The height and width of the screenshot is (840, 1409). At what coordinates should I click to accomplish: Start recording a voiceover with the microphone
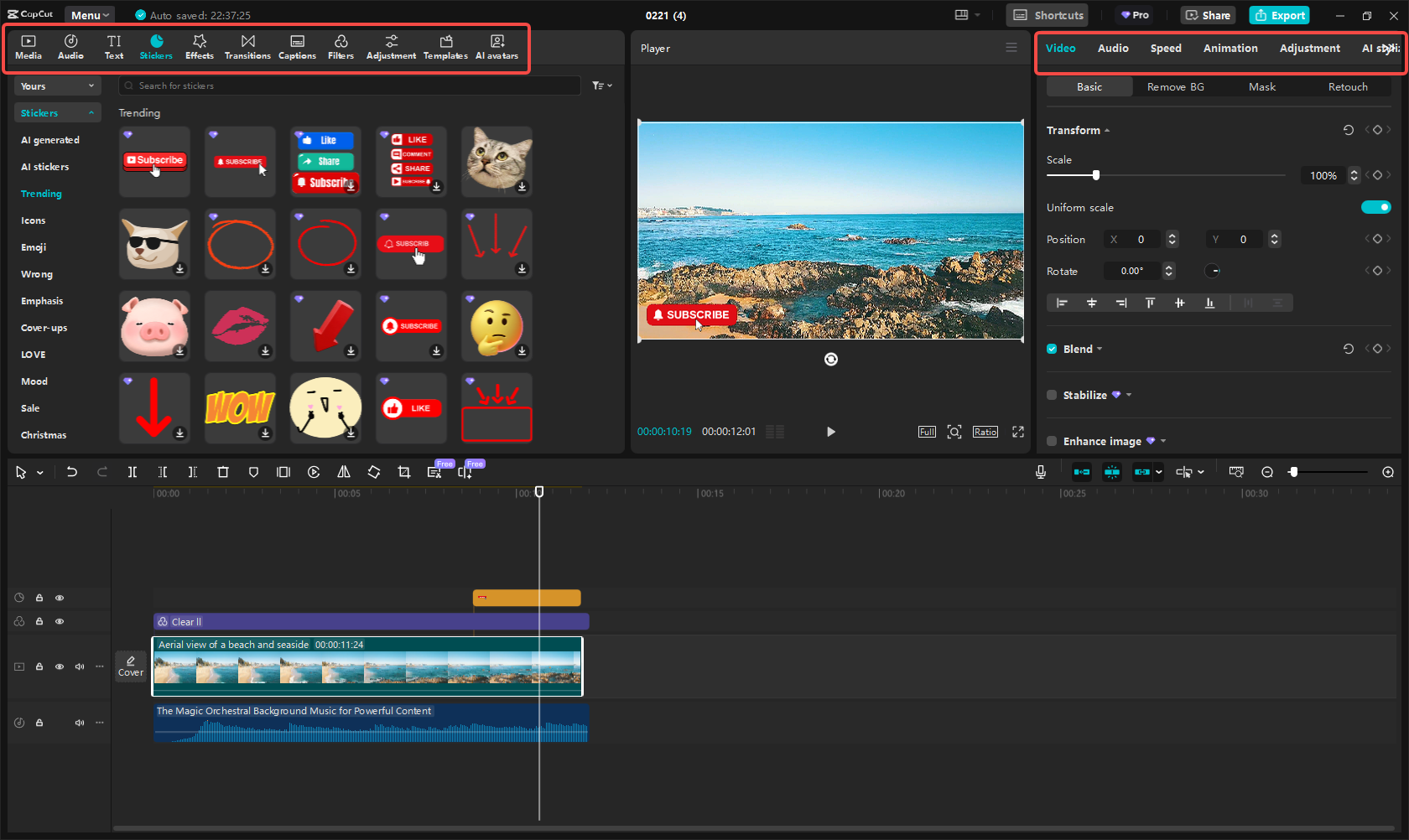[x=1041, y=472]
